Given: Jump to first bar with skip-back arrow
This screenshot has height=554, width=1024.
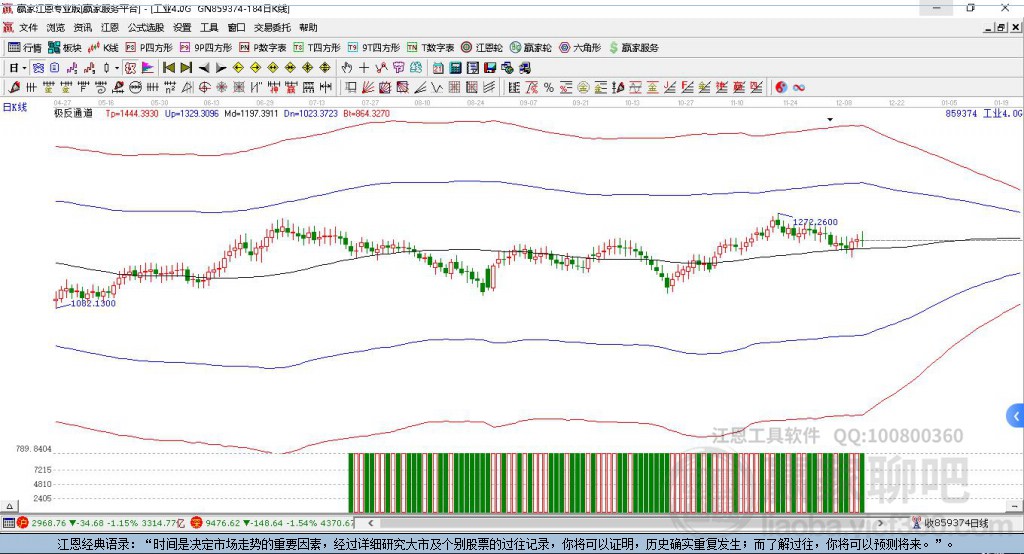Looking at the screenshot, I should click(169, 67).
